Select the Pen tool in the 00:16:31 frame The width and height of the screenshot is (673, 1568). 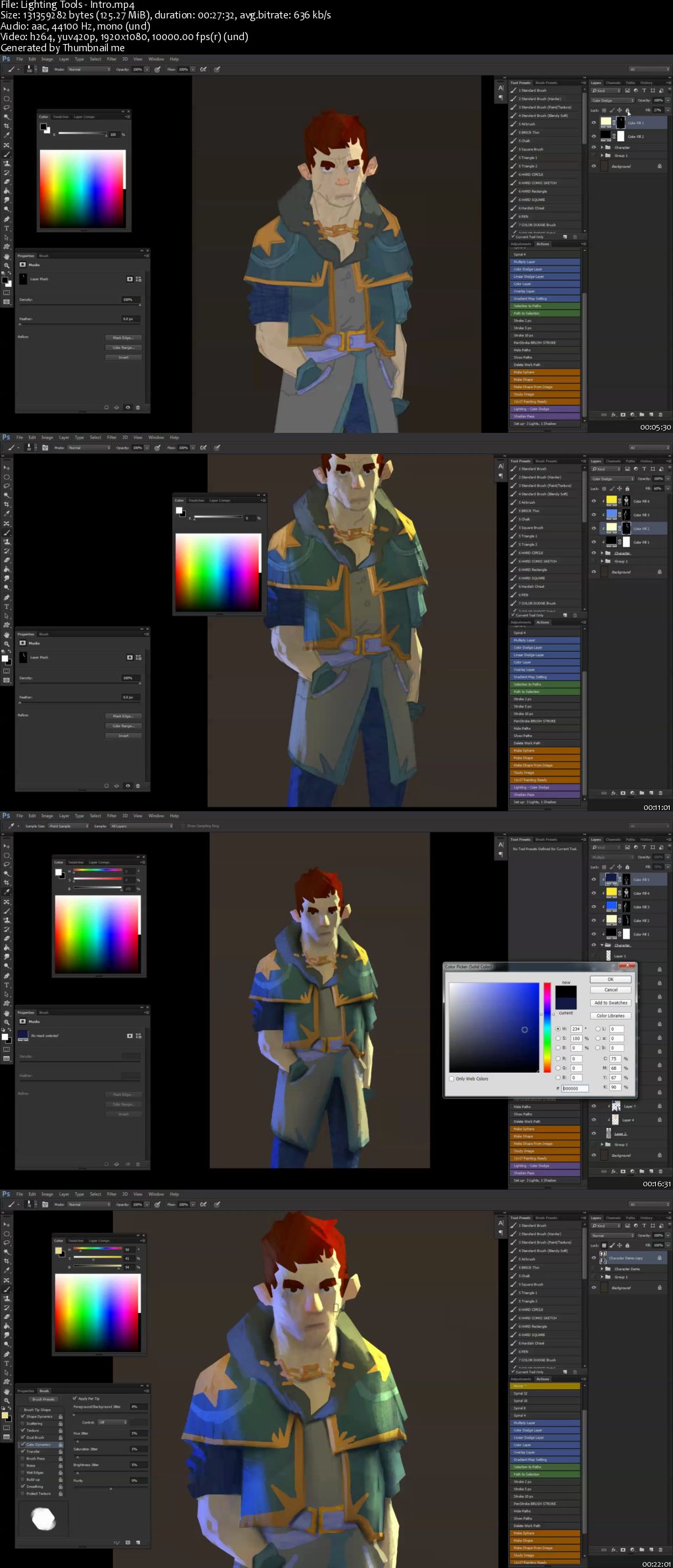coord(7,976)
